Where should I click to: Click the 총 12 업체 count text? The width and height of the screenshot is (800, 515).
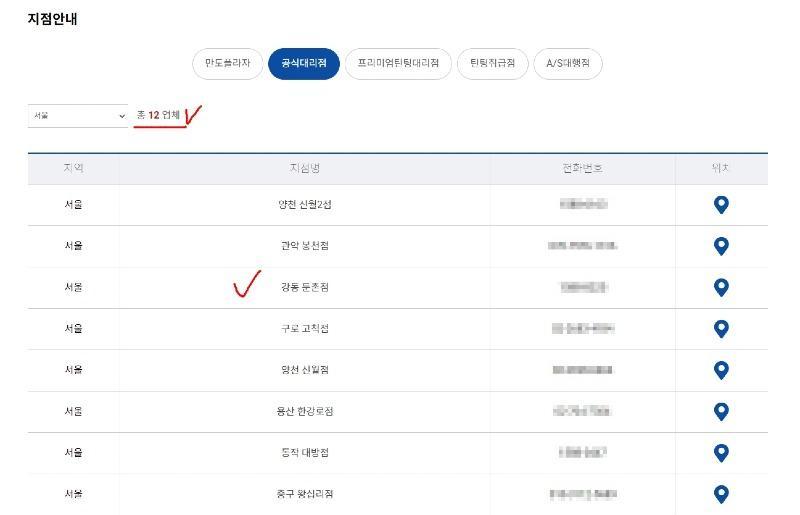[x=158, y=116]
